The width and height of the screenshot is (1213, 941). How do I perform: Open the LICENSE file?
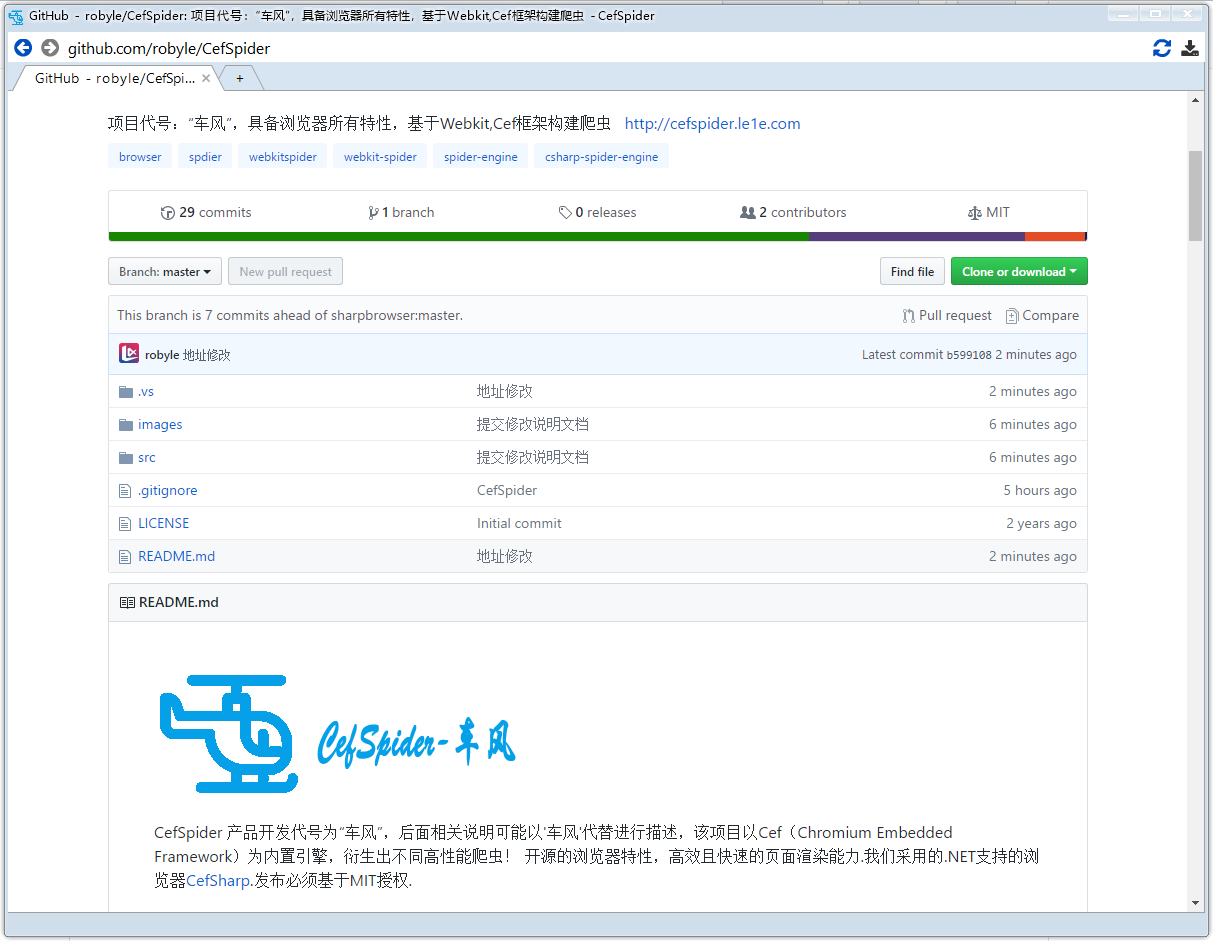pos(163,523)
